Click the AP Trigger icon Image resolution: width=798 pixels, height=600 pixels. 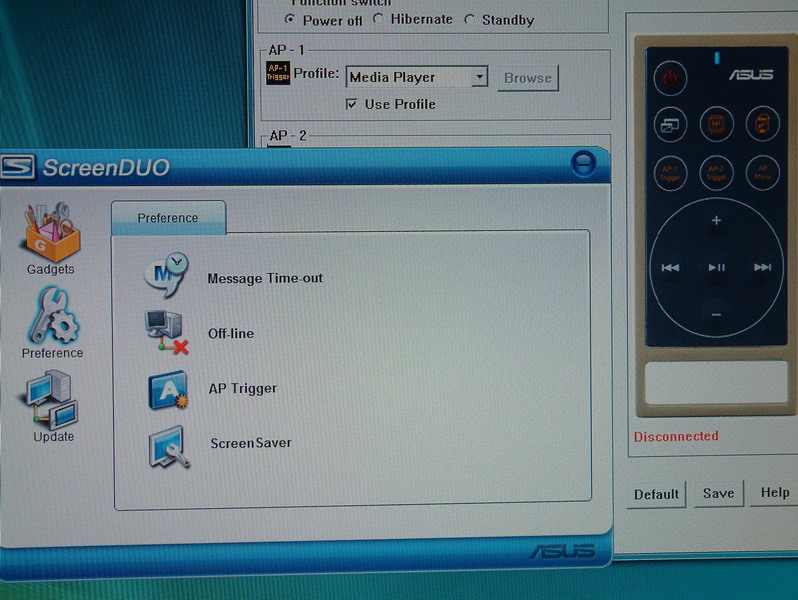pyautogui.click(x=168, y=390)
